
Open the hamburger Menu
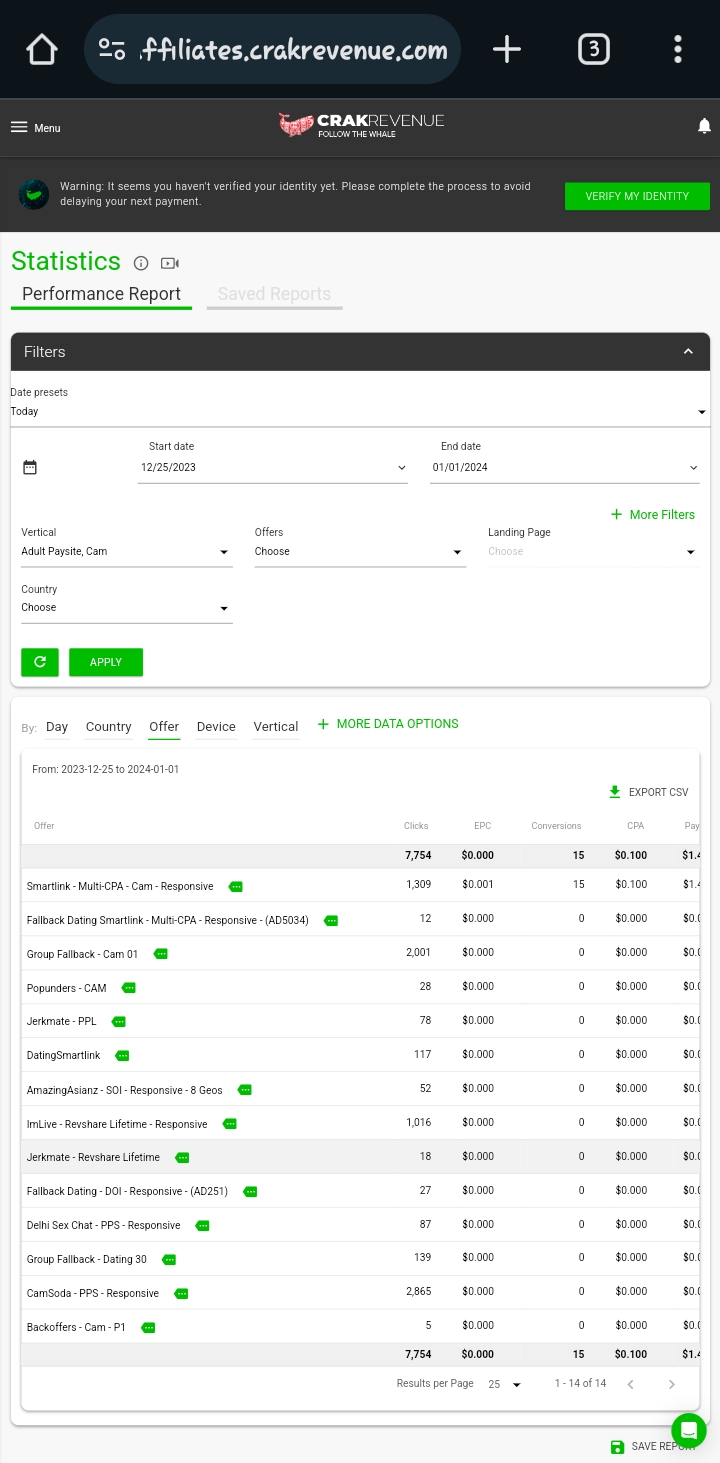point(35,128)
